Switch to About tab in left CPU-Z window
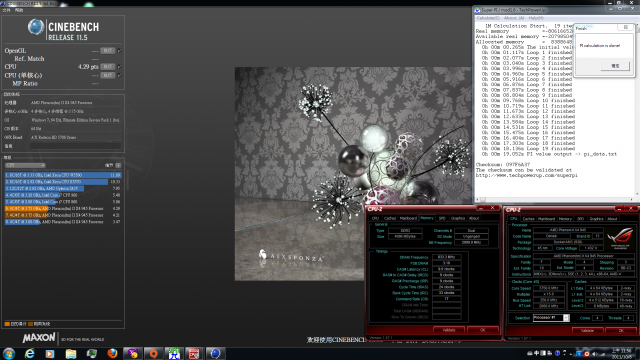 point(474,218)
